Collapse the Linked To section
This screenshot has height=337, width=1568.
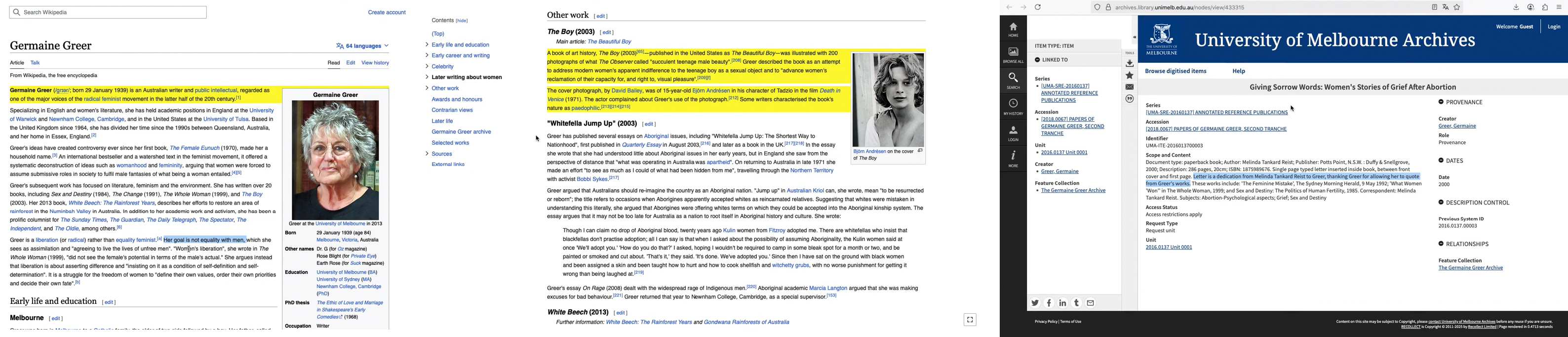tap(1037, 60)
